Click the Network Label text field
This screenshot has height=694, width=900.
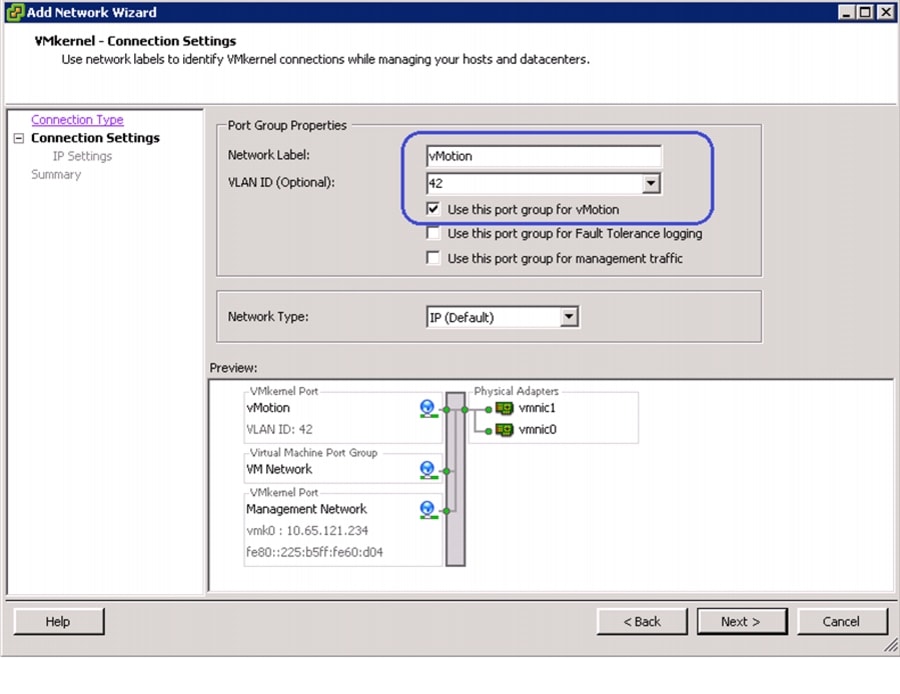tap(544, 156)
